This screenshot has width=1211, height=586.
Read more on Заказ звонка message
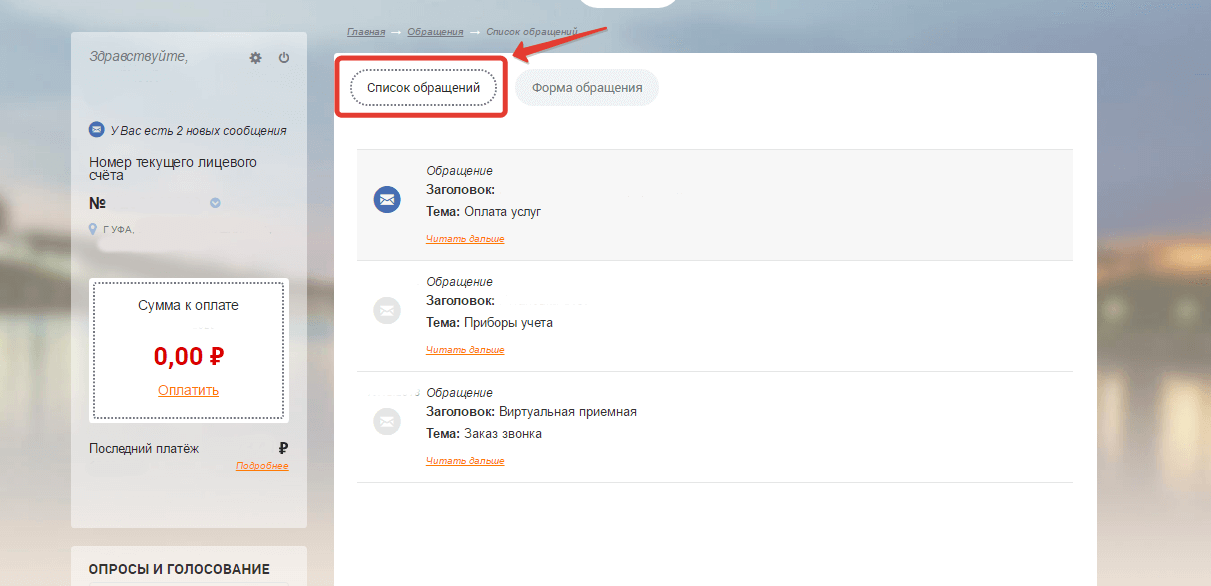pyautogui.click(x=465, y=461)
